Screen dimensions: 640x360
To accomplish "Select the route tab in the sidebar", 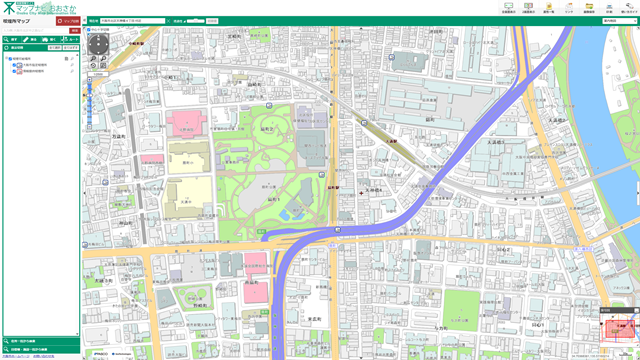I will coord(70,40).
